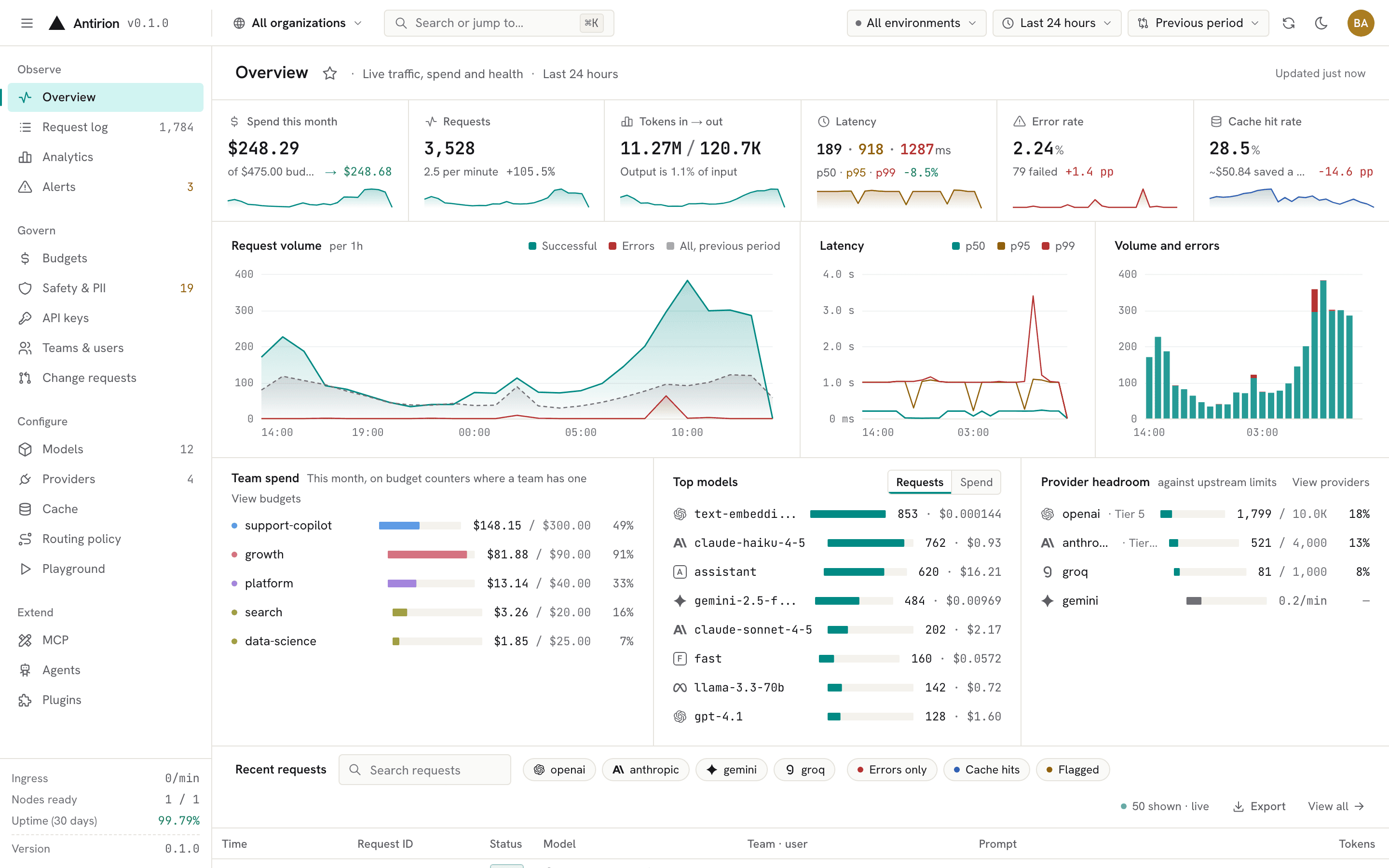The height and width of the screenshot is (868, 1389).
Task: Click View providers link
Action: tap(1331, 482)
